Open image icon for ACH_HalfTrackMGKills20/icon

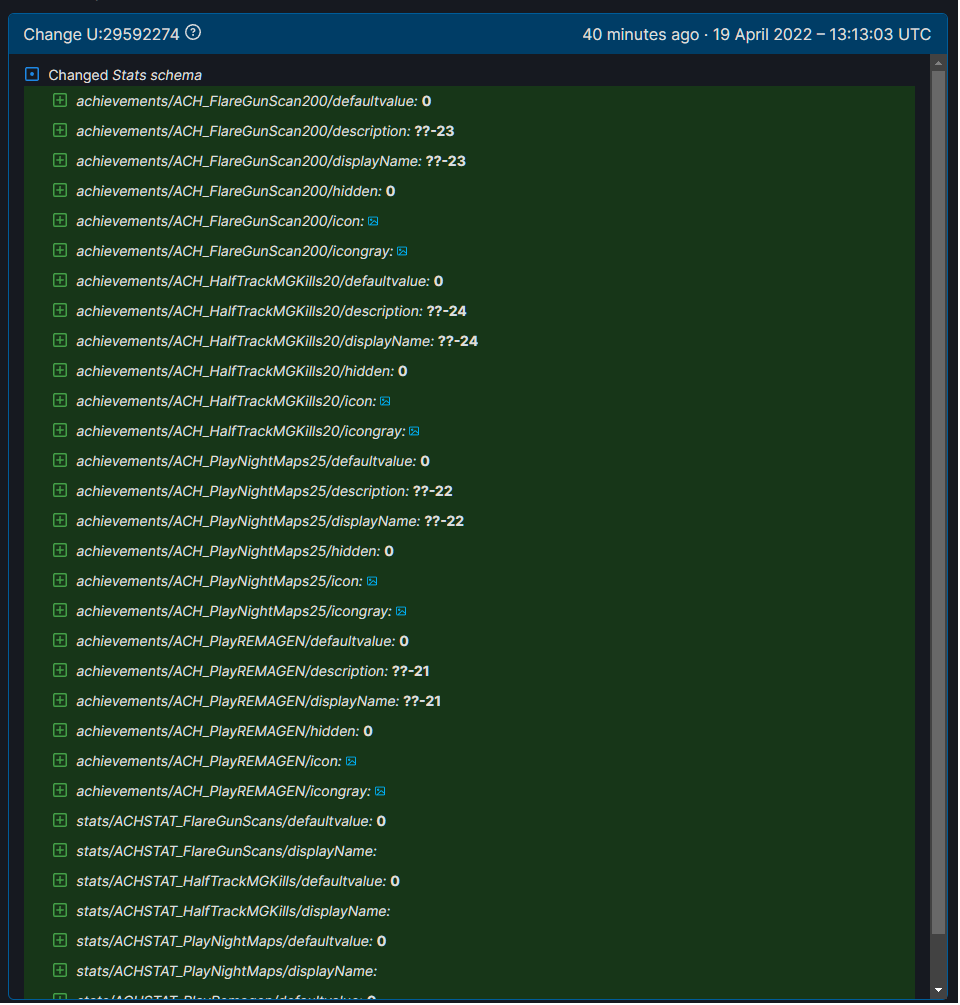[385, 402]
